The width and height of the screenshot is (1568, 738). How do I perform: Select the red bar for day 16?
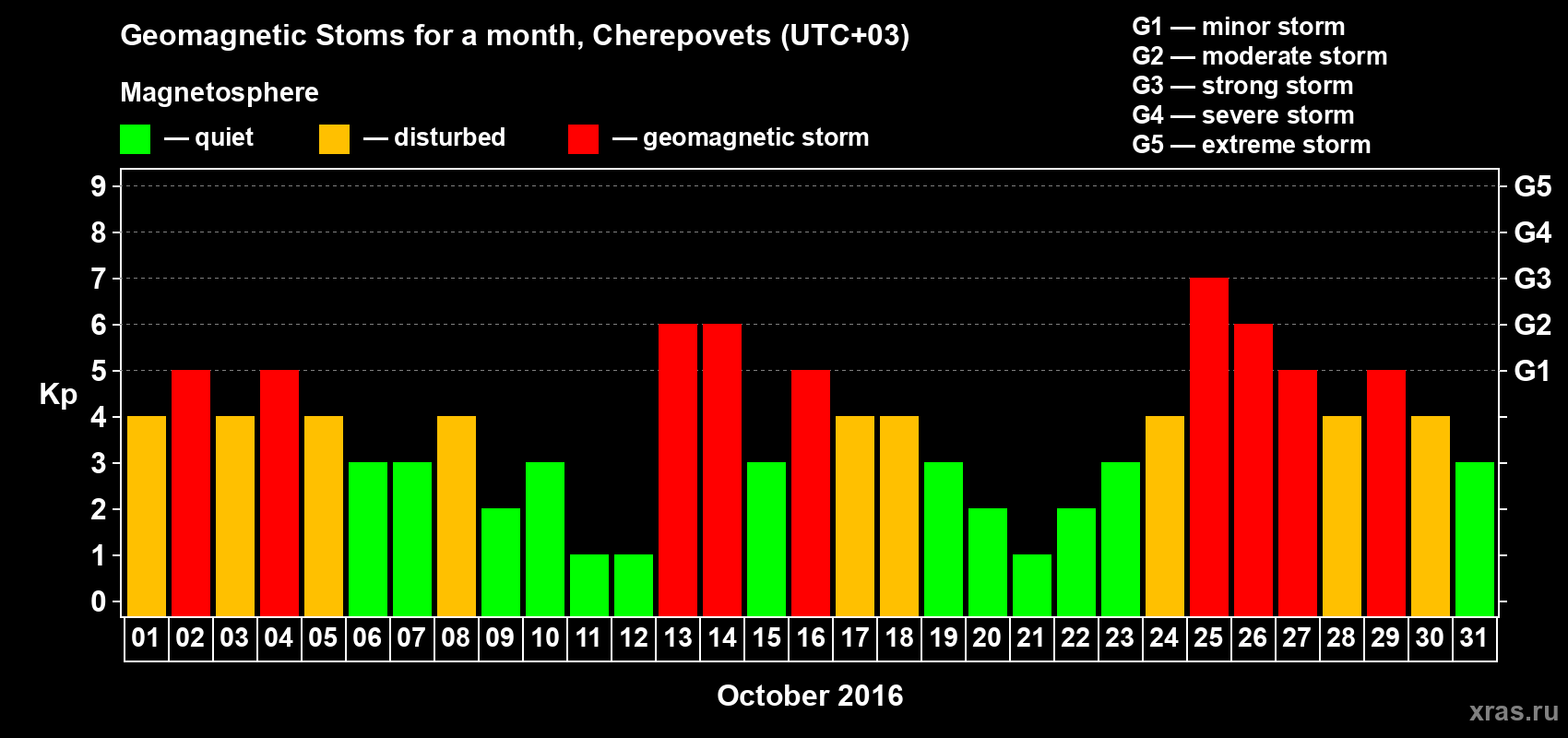pos(811,493)
